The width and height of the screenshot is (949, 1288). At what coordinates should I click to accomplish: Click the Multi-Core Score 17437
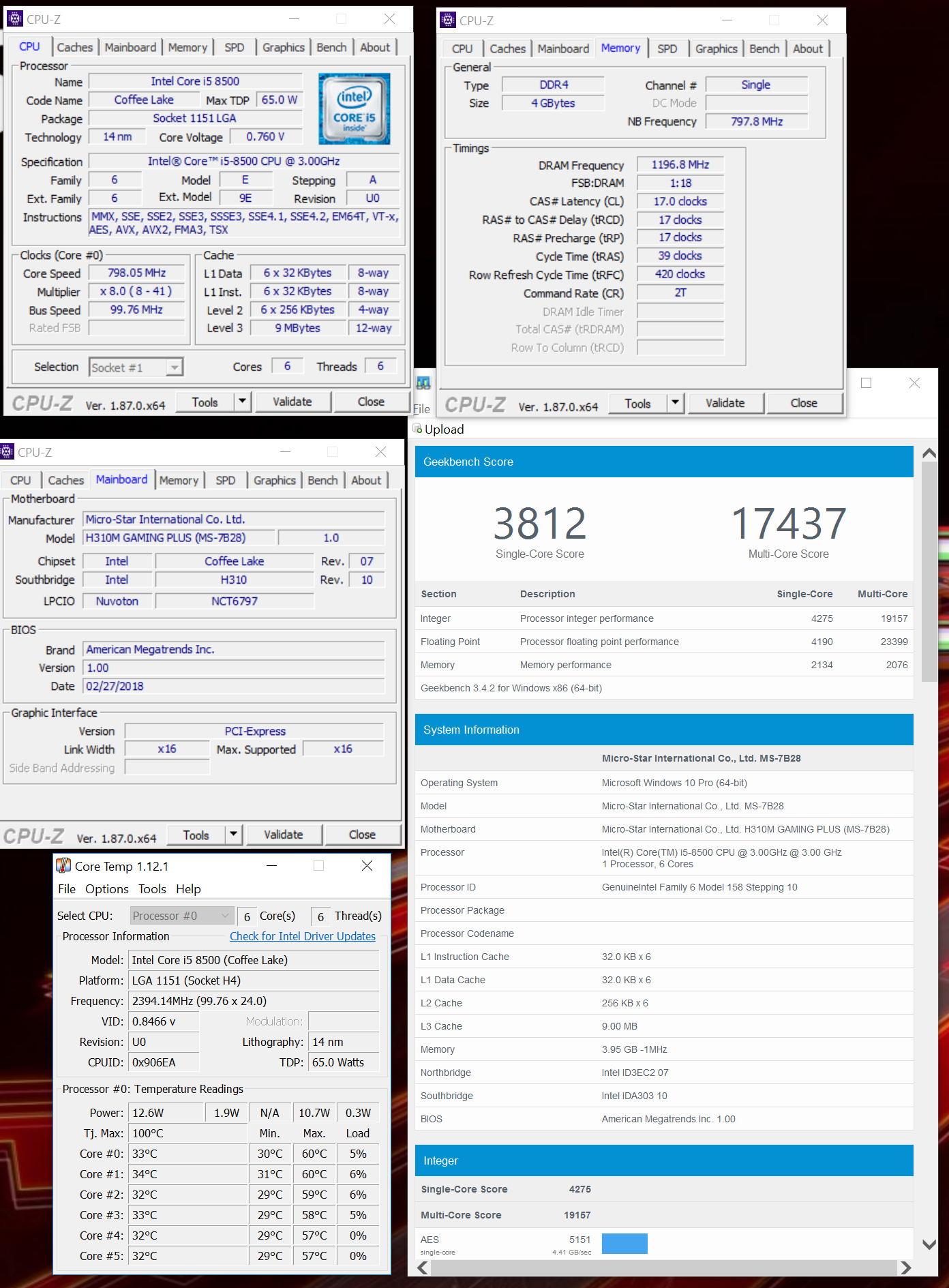click(x=789, y=524)
